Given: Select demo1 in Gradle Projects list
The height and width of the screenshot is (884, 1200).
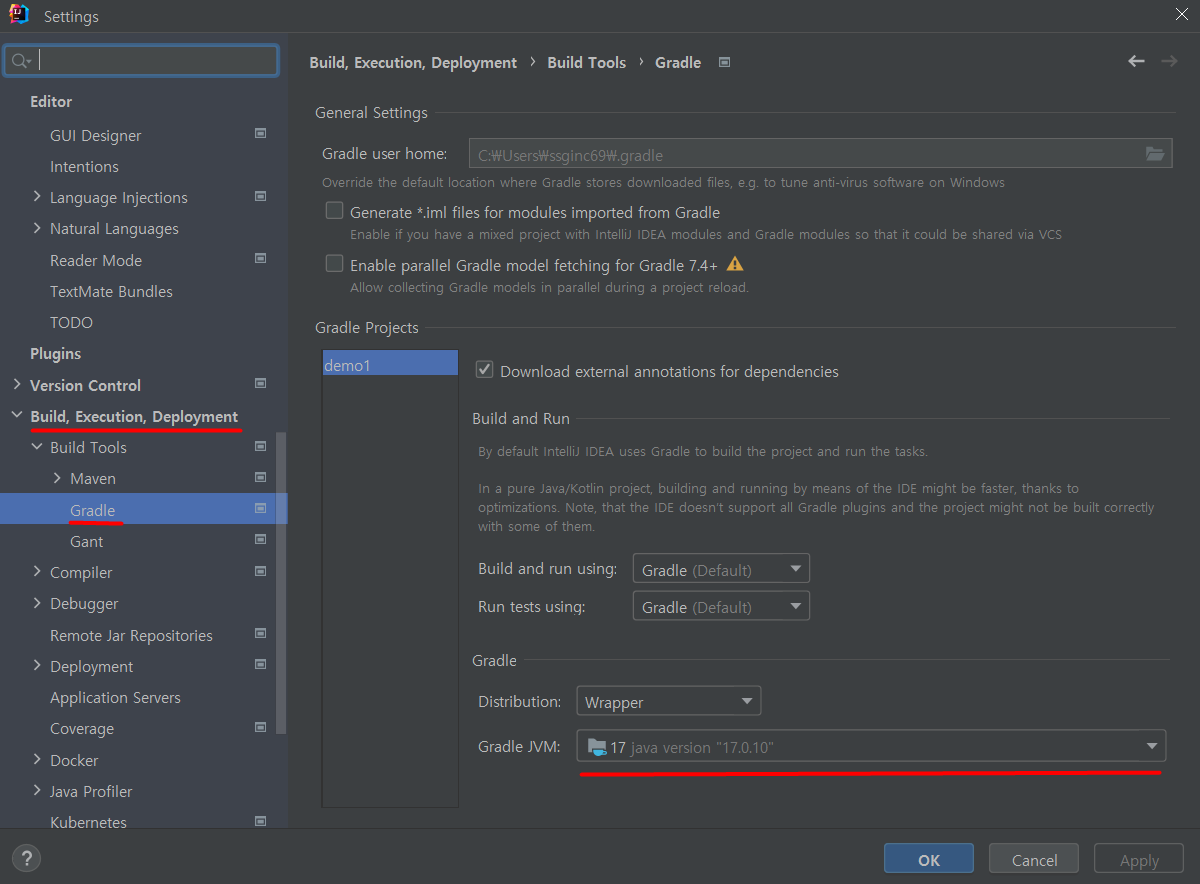Looking at the screenshot, I should (x=390, y=365).
